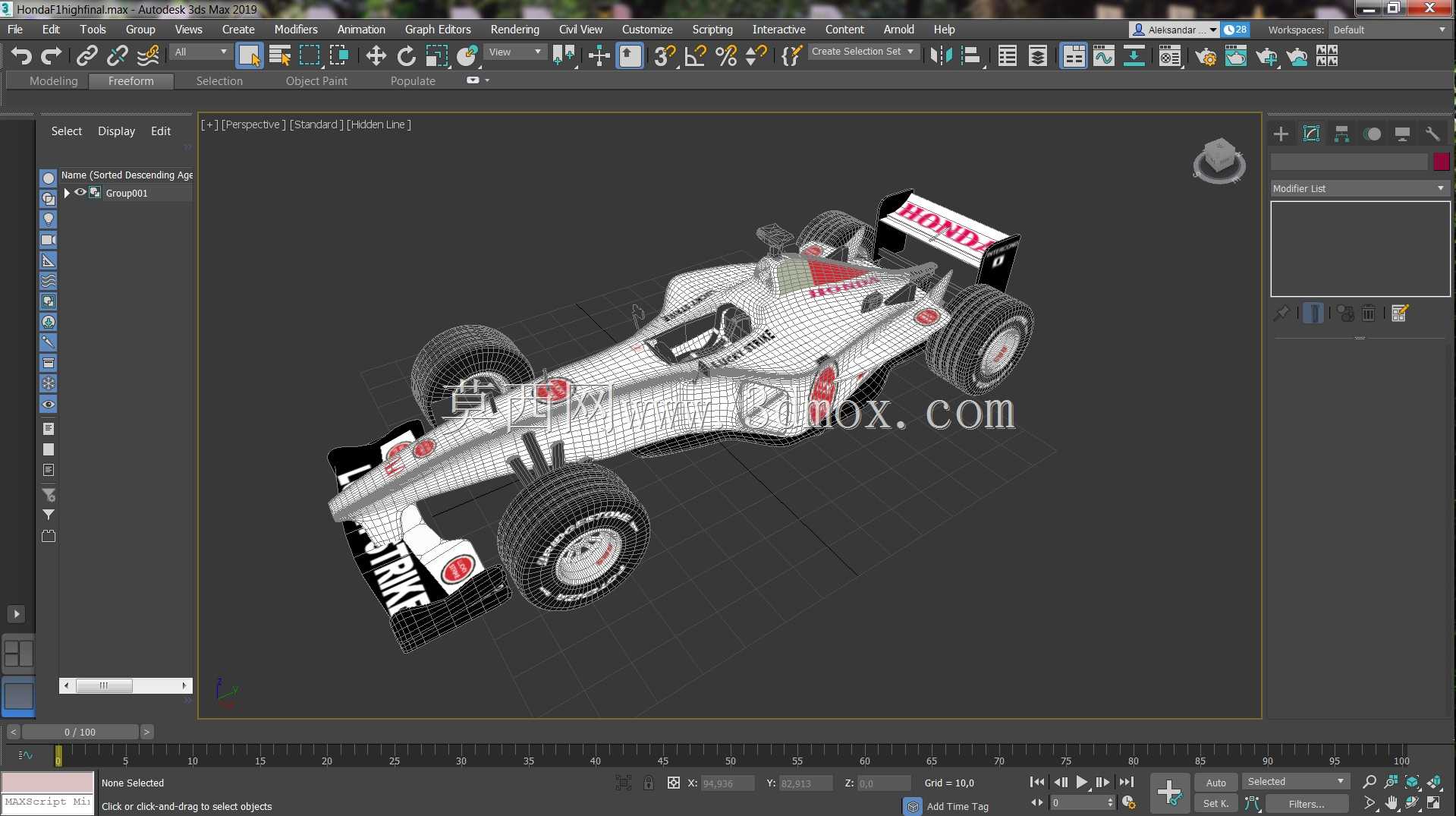Click the Mirror tool icon
This screenshot has width=1456, height=816.
click(941, 56)
